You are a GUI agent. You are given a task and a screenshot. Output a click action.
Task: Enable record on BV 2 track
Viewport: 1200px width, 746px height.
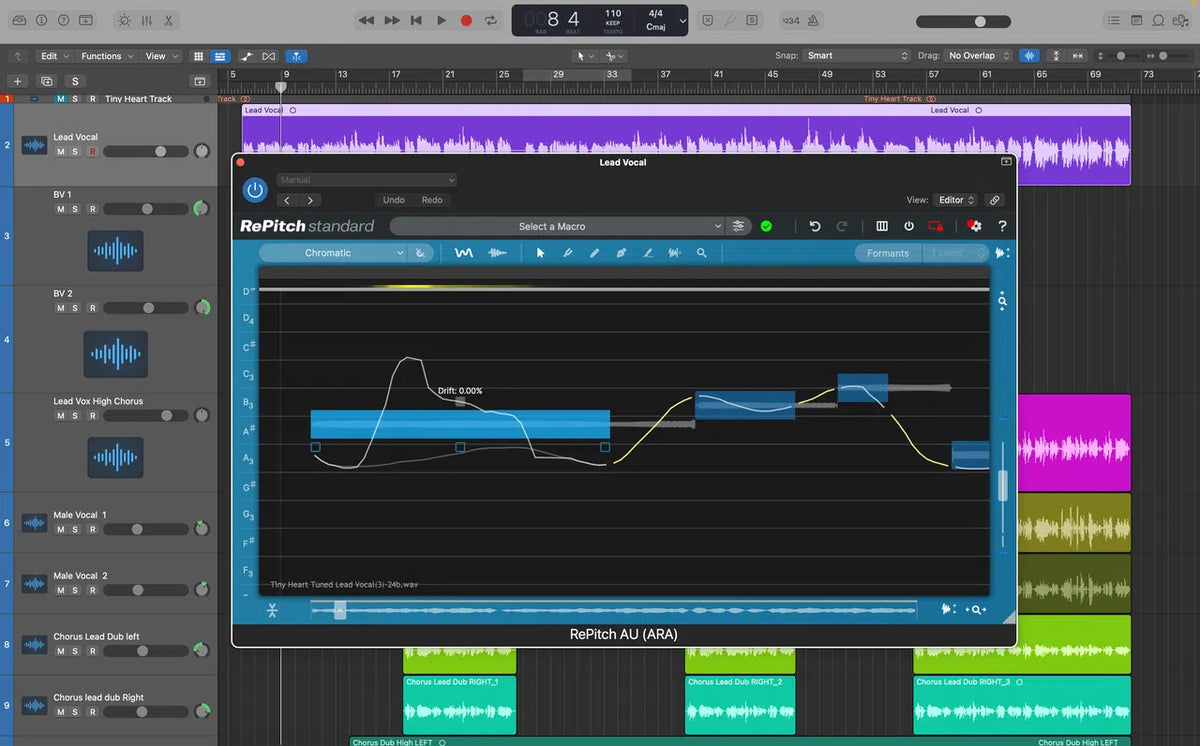(x=92, y=308)
